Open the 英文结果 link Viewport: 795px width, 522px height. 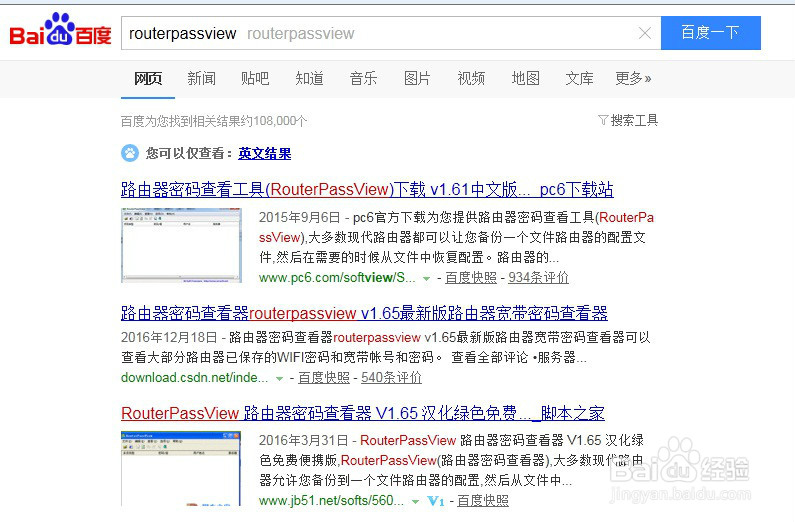tap(265, 154)
